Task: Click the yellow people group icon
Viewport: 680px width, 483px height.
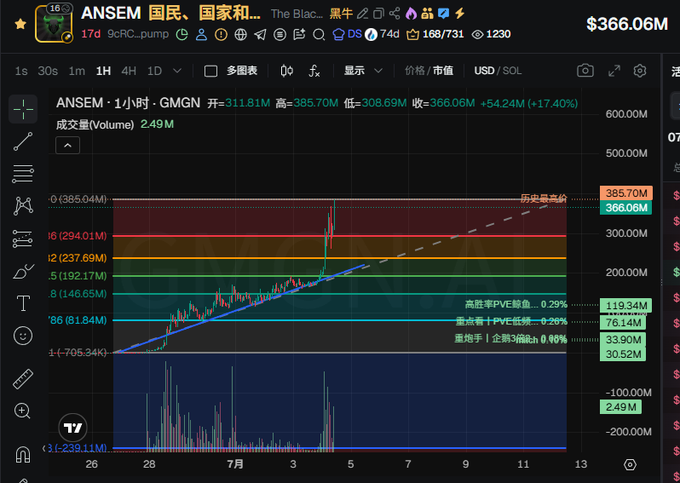Action: [x=427, y=14]
